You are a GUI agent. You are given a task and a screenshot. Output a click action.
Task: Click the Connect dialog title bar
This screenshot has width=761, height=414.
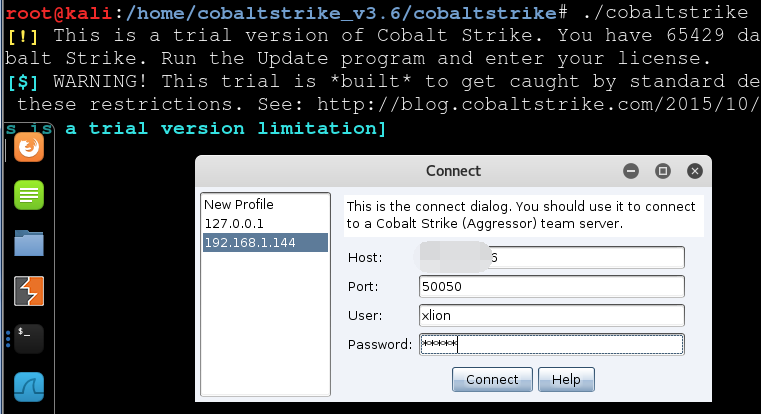[453, 171]
